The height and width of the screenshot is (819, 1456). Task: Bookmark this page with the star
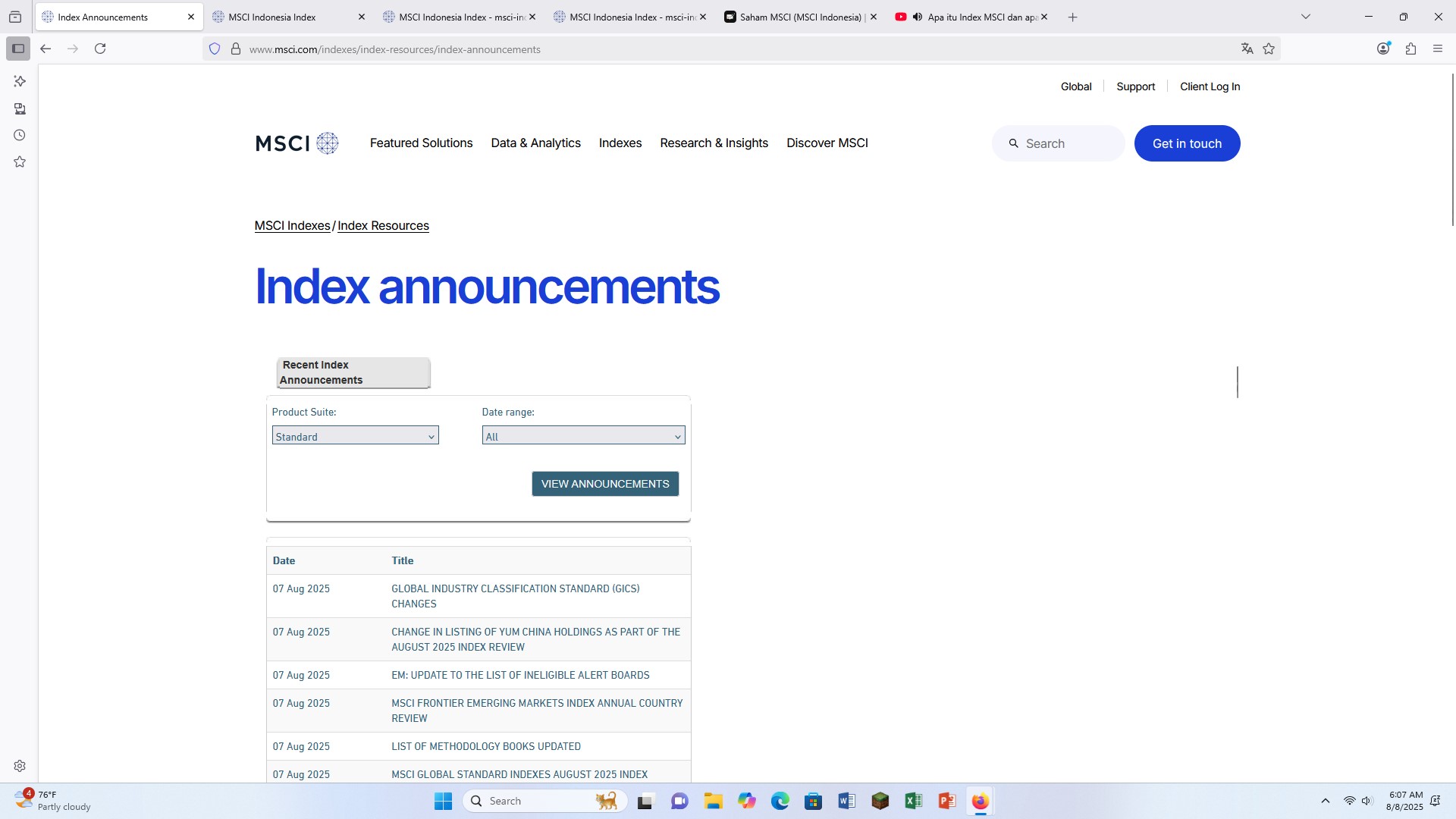coord(1269,49)
